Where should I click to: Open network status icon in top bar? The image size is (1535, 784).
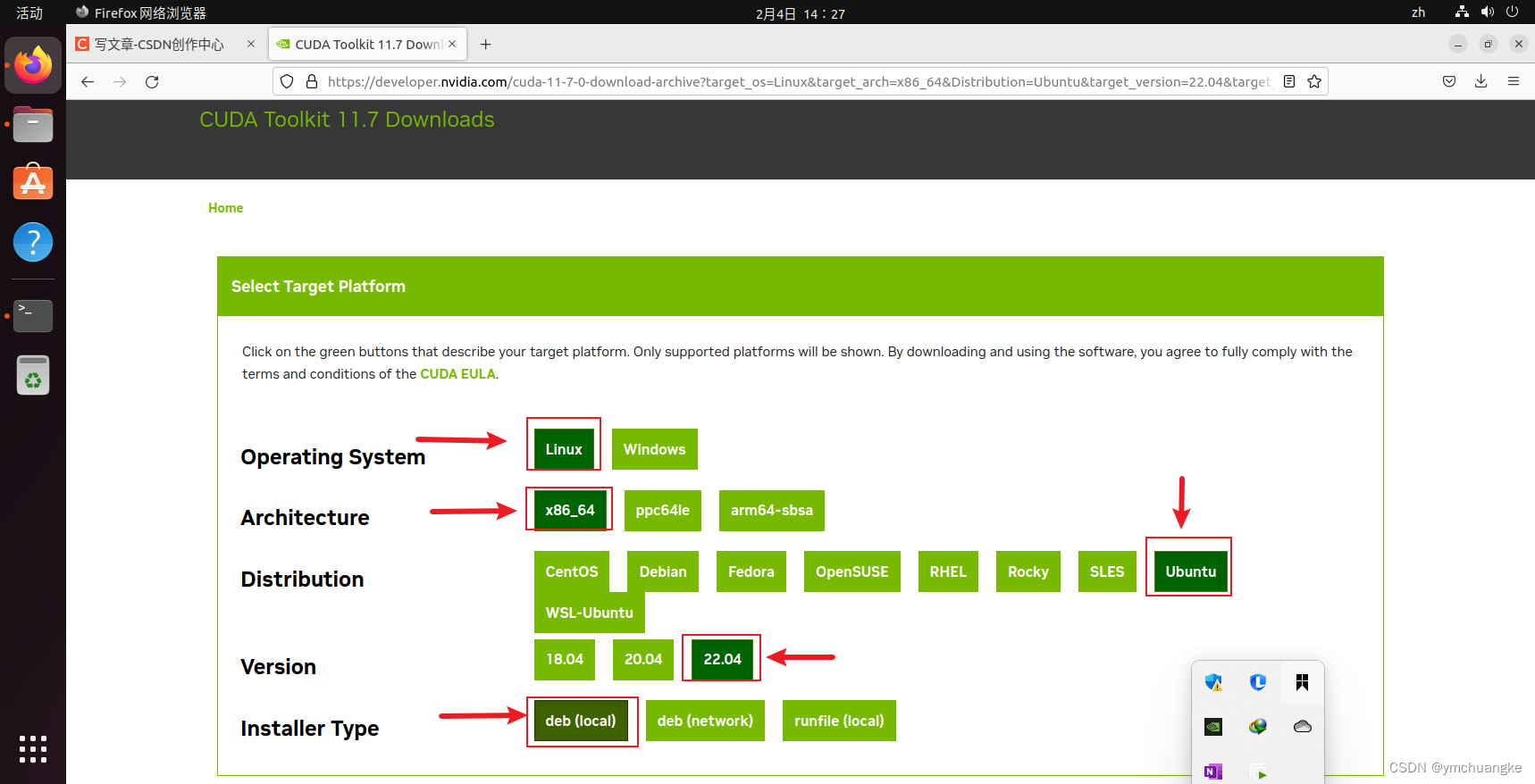(1462, 12)
